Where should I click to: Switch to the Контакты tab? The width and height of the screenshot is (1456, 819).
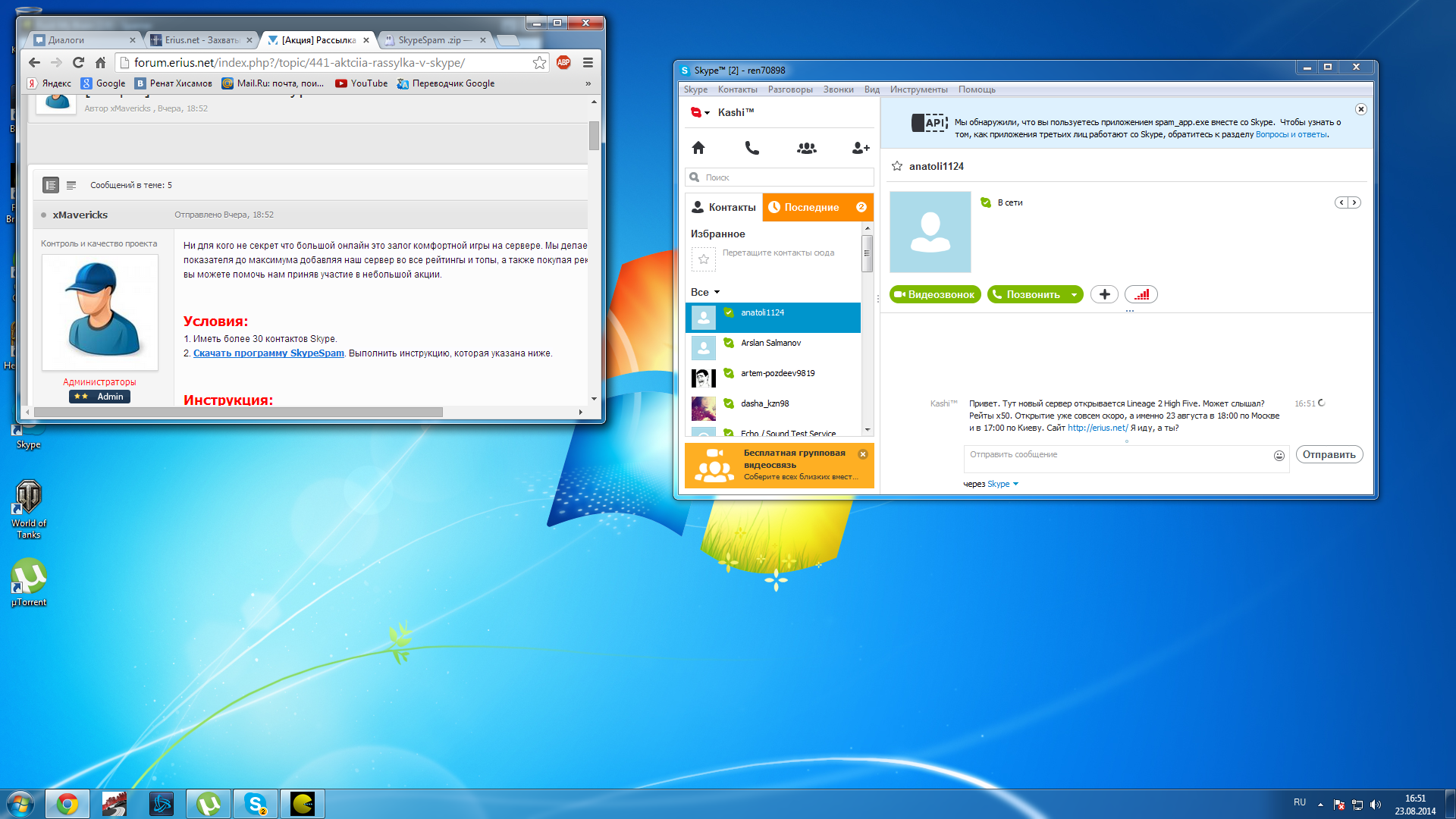tap(723, 207)
